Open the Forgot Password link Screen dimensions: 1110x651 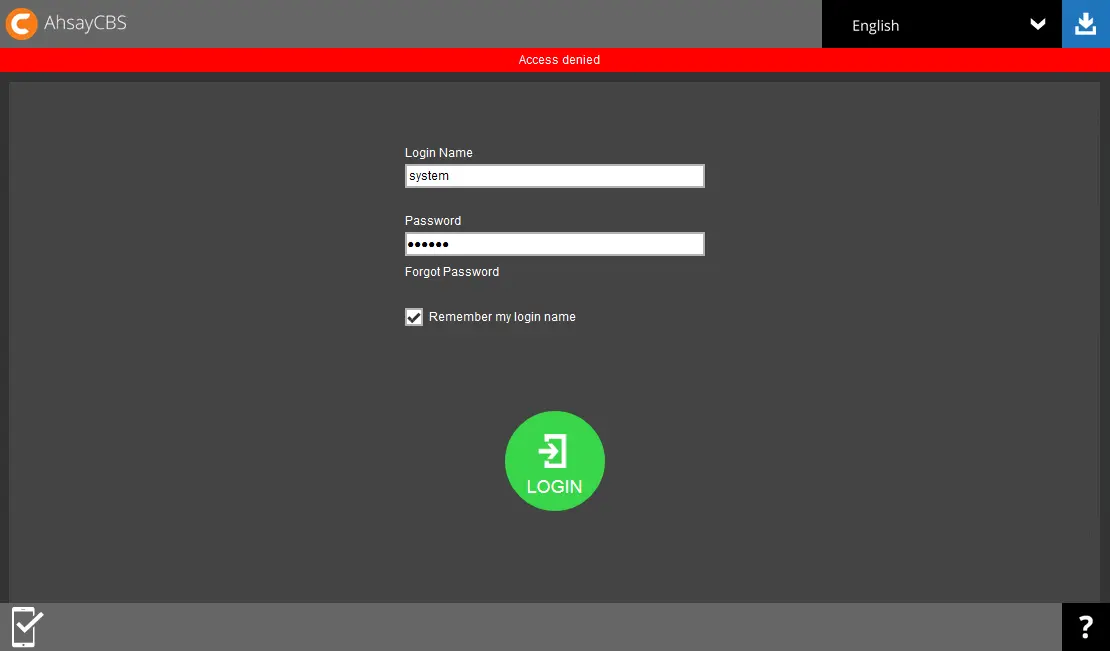(451, 271)
